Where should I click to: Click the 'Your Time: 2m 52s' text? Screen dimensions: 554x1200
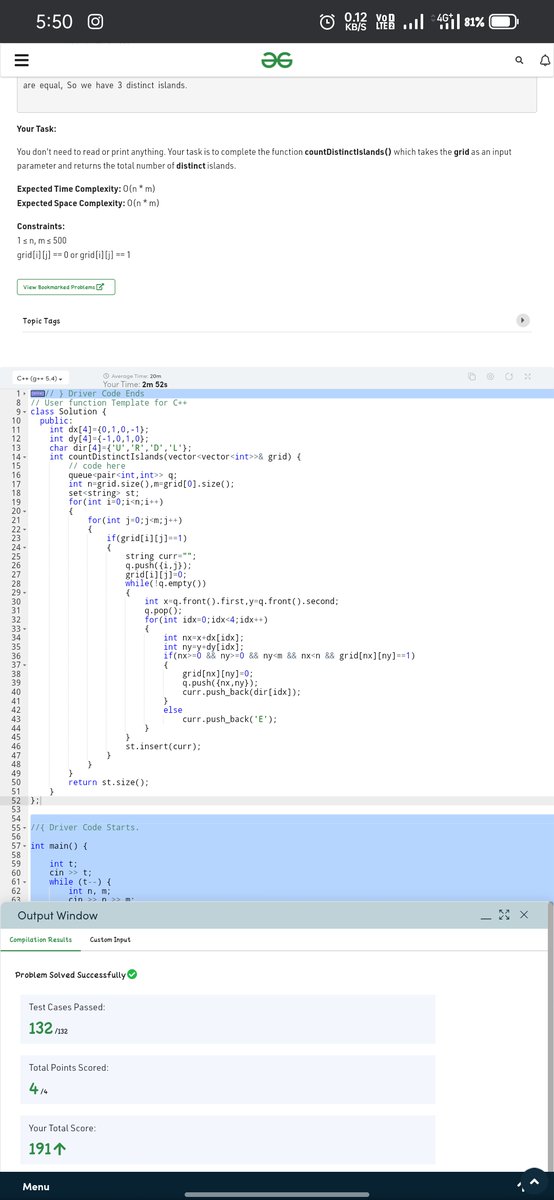(136, 384)
